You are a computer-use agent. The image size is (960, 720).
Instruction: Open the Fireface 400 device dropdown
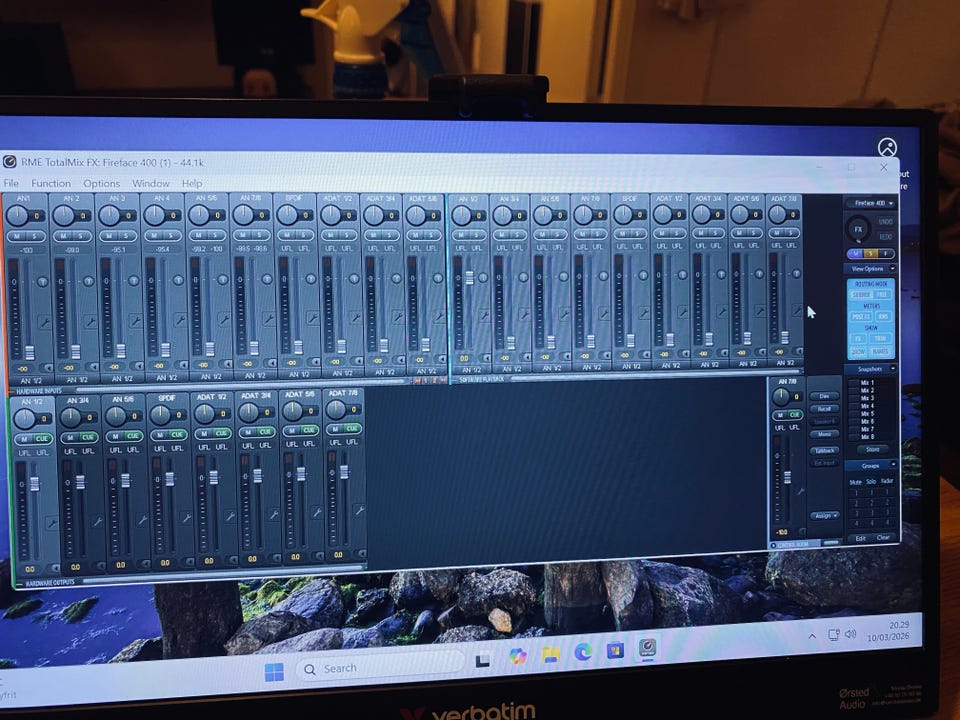(872, 203)
